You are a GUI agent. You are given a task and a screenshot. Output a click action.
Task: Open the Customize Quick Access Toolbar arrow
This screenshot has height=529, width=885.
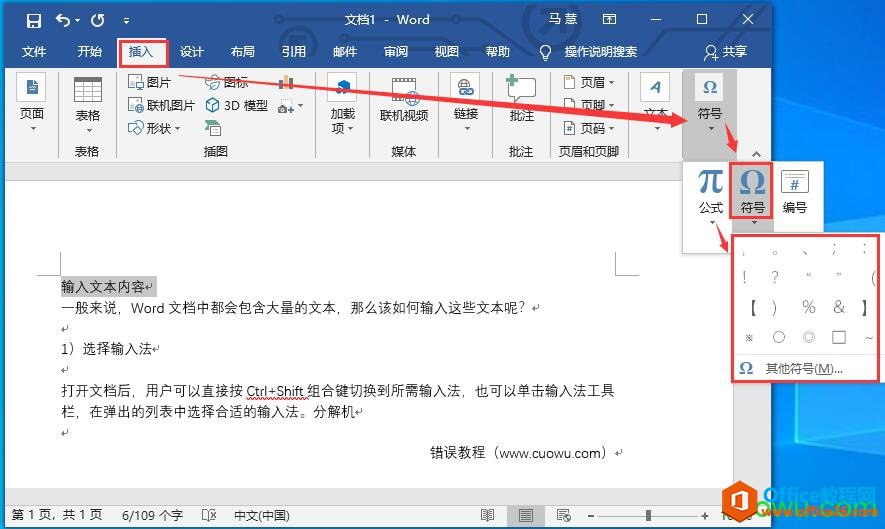coord(126,21)
